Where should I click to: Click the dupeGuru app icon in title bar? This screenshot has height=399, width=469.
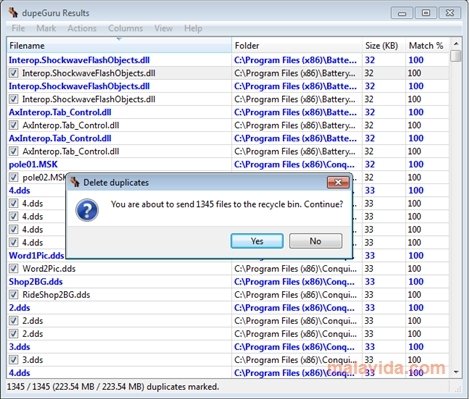pyautogui.click(x=14, y=13)
